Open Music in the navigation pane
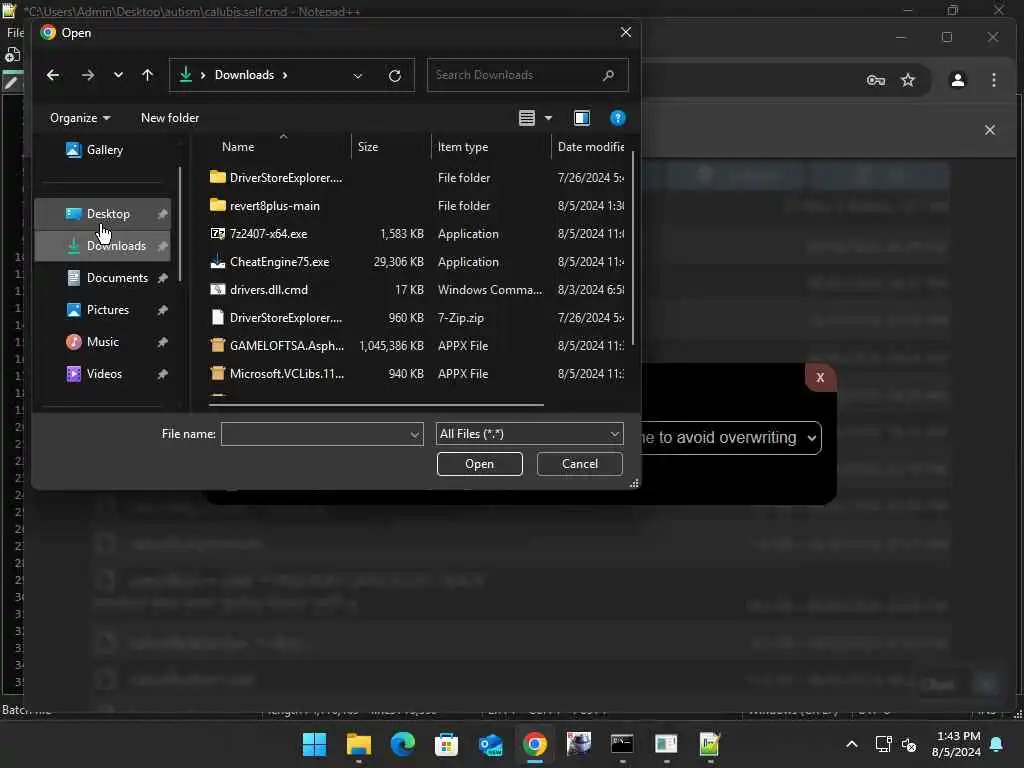 [103, 342]
